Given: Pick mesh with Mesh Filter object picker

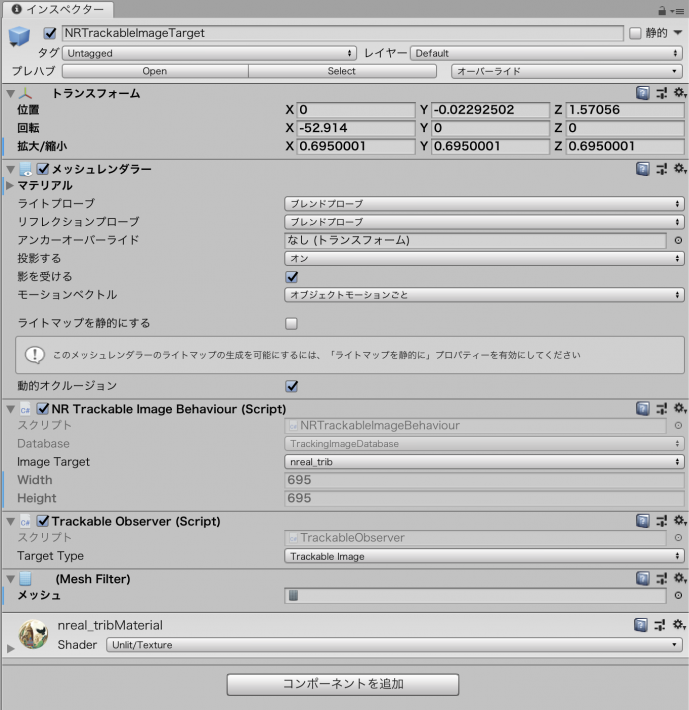Looking at the screenshot, I should 678,595.
